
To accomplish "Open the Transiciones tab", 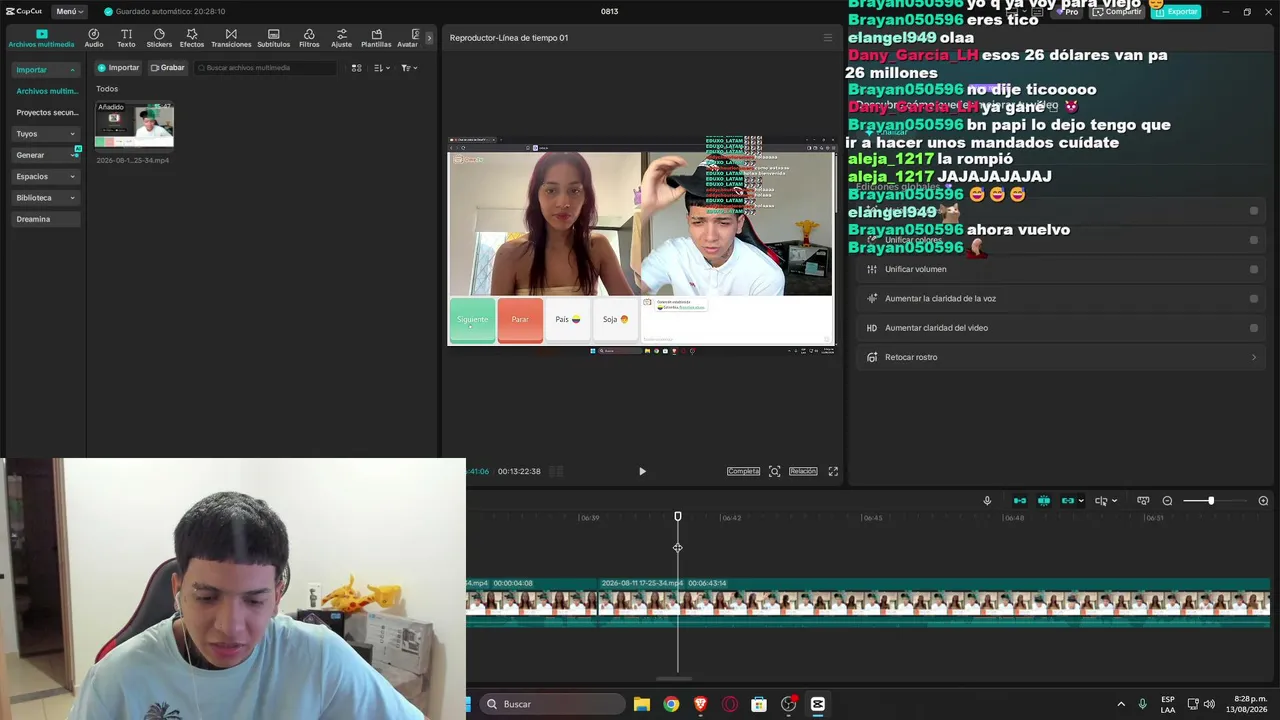I will [x=231, y=39].
